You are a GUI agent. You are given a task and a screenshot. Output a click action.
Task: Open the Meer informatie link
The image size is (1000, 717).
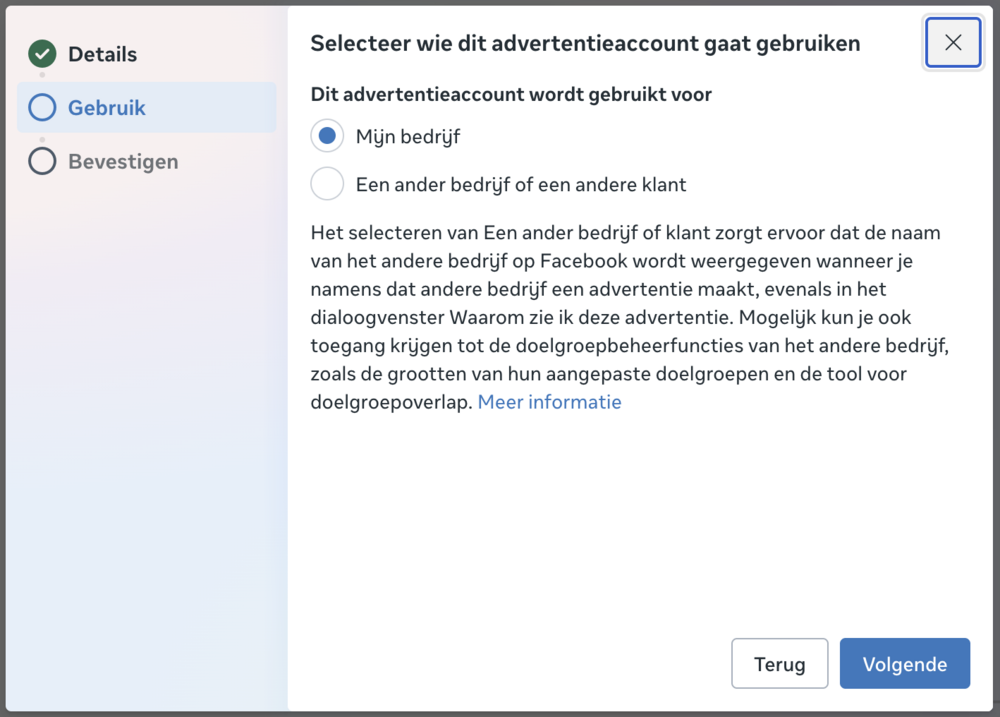(549, 401)
